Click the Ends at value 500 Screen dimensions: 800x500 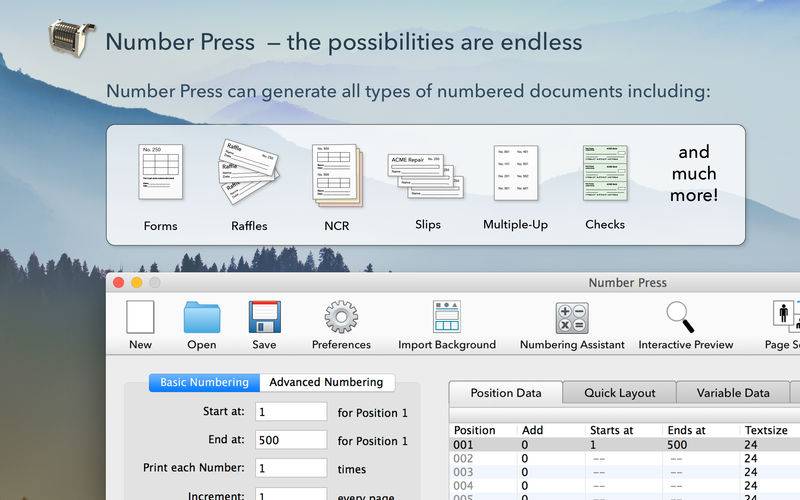coord(677,444)
